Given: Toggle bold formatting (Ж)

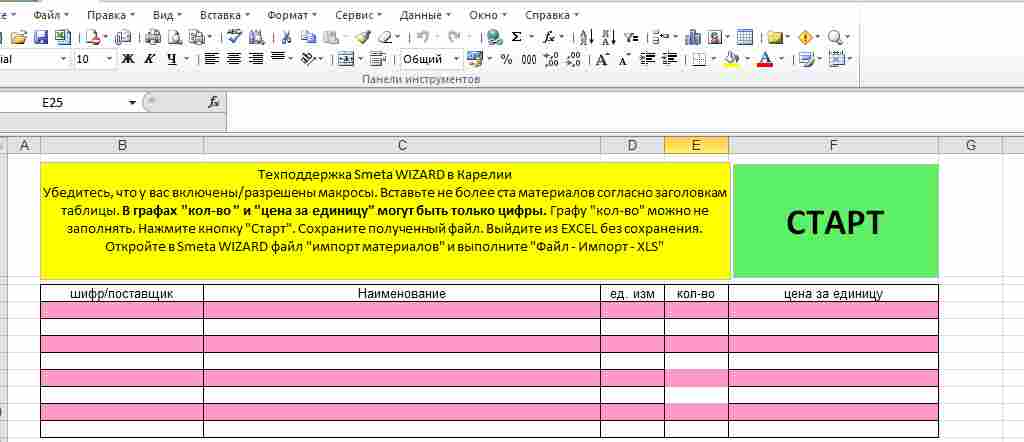Looking at the screenshot, I should point(128,59).
